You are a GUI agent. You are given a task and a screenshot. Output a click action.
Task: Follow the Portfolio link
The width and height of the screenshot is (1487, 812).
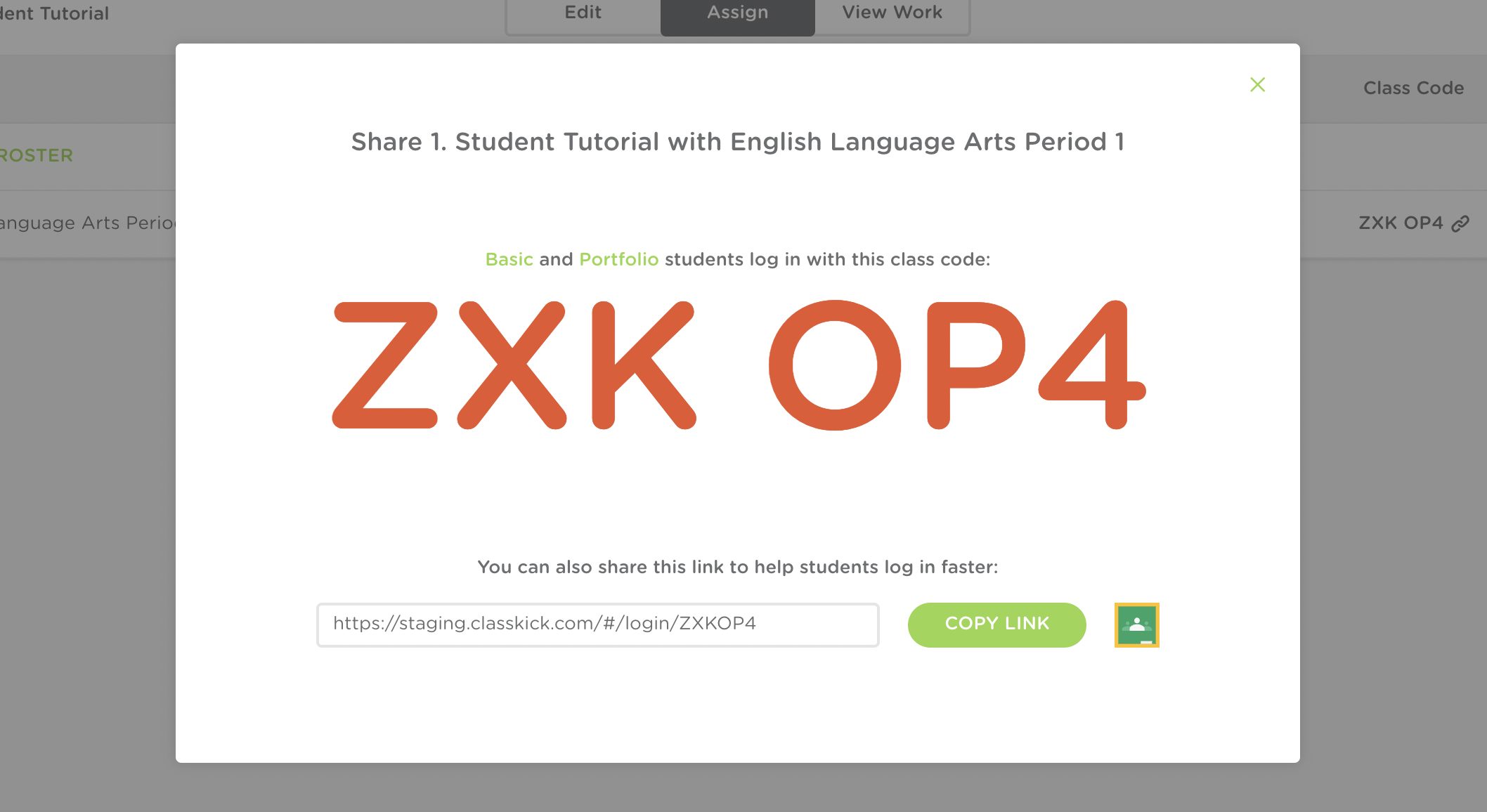click(618, 259)
